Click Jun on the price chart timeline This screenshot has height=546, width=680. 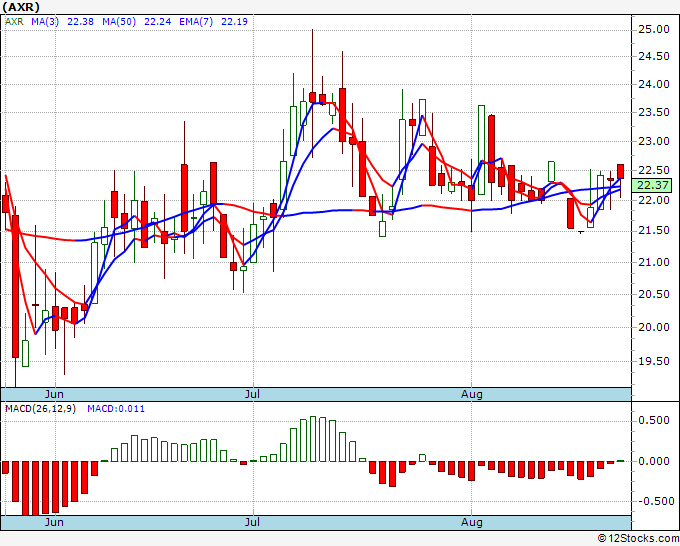pyautogui.click(x=54, y=394)
